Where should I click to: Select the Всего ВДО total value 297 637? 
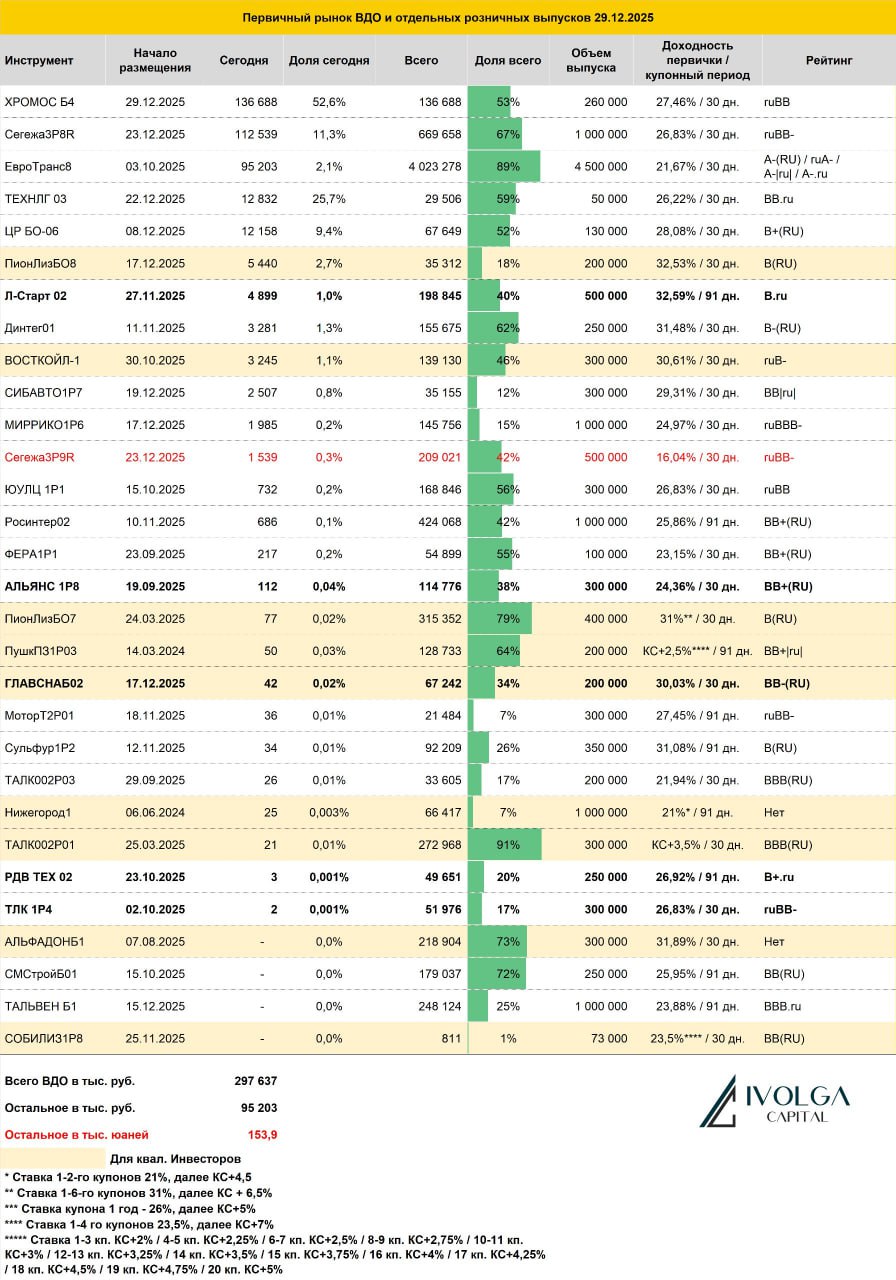click(x=256, y=1081)
